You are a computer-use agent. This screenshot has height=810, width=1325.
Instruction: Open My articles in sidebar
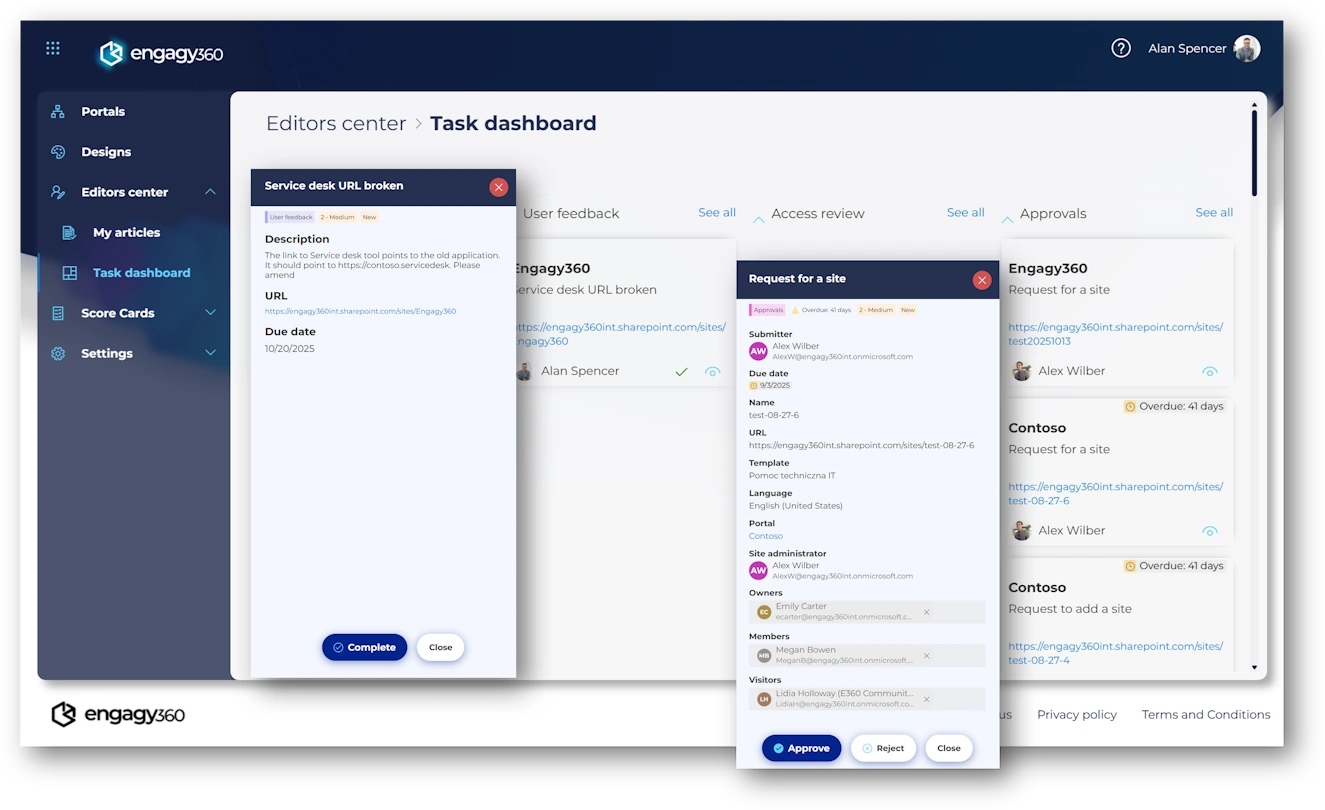click(126, 233)
